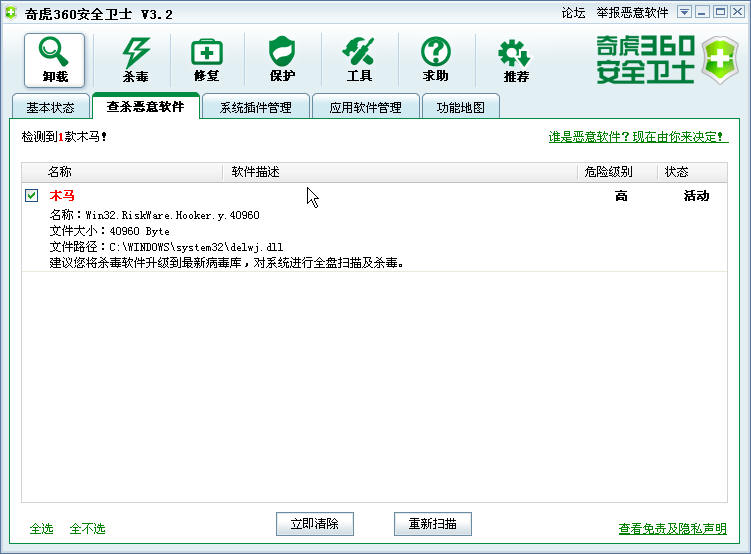Click the 论坛 forum link
751x554 pixels.
[x=573, y=13]
